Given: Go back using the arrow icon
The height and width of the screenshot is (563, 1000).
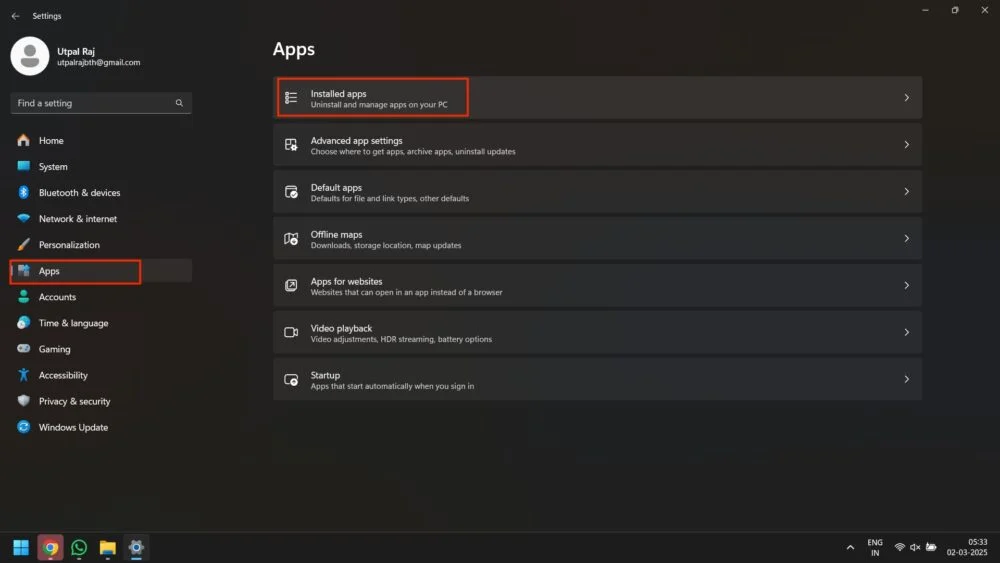Looking at the screenshot, I should click(x=15, y=16).
